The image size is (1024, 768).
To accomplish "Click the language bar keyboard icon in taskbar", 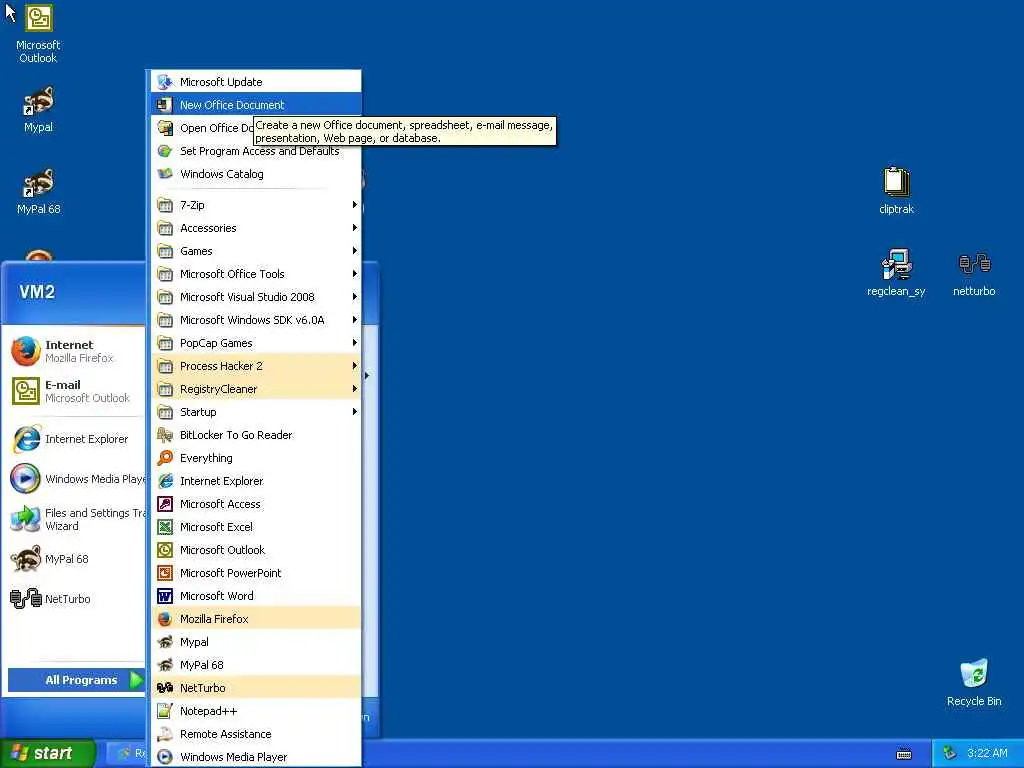I will point(904,754).
